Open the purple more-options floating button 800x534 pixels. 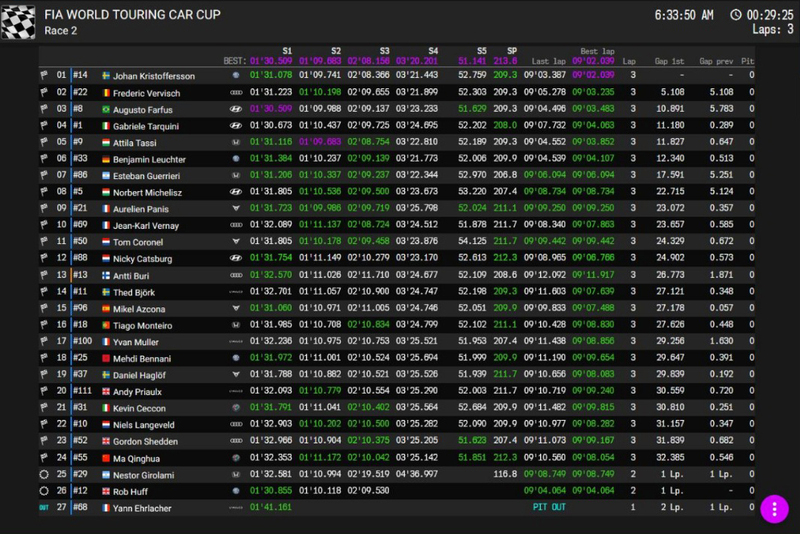click(x=774, y=508)
